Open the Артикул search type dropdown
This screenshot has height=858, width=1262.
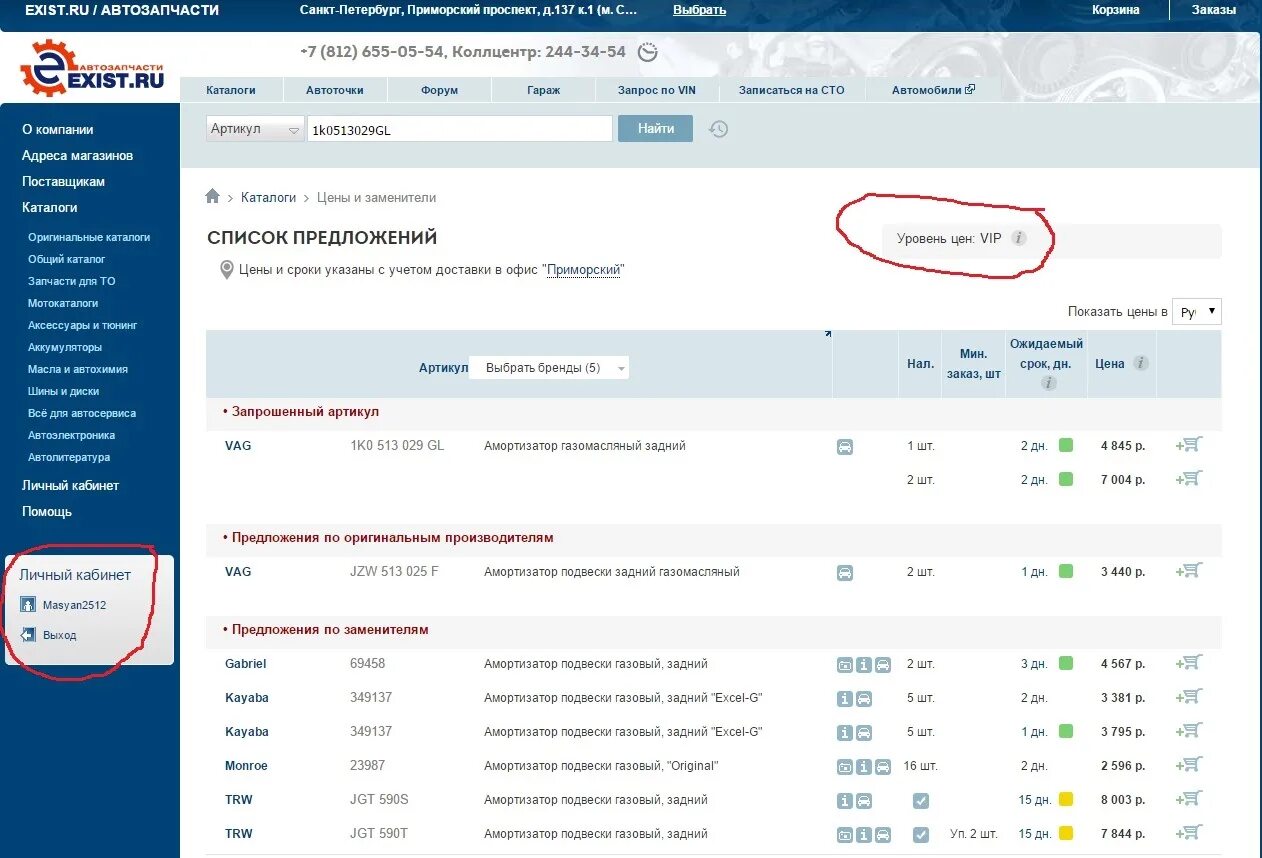pyautogui.click(x=255, y=129)
